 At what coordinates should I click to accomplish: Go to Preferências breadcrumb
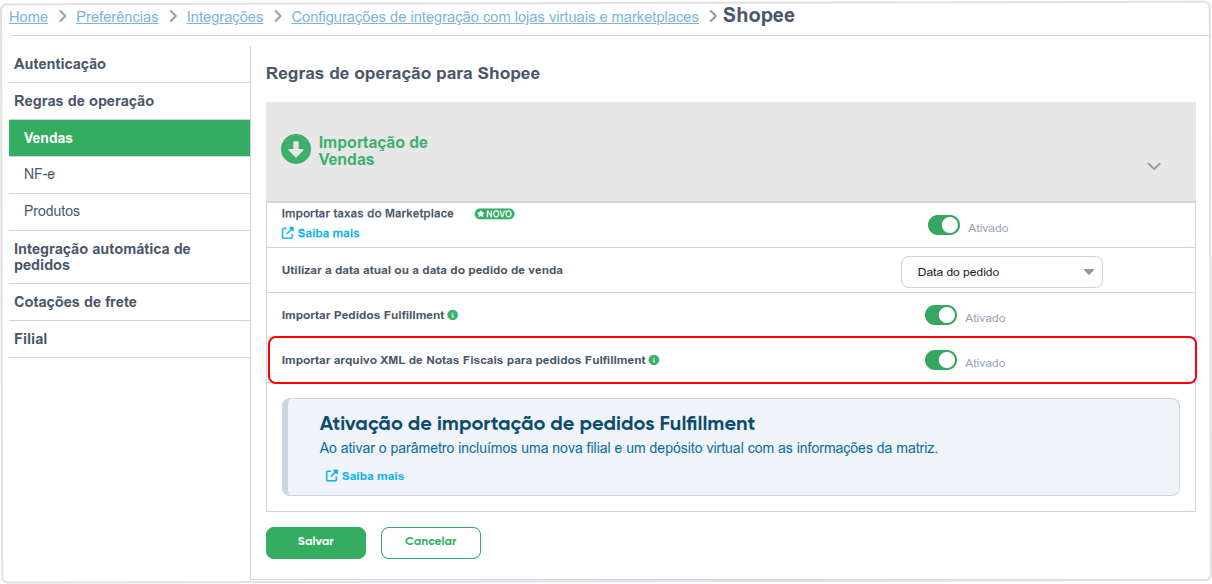click(x=117, y=17)
